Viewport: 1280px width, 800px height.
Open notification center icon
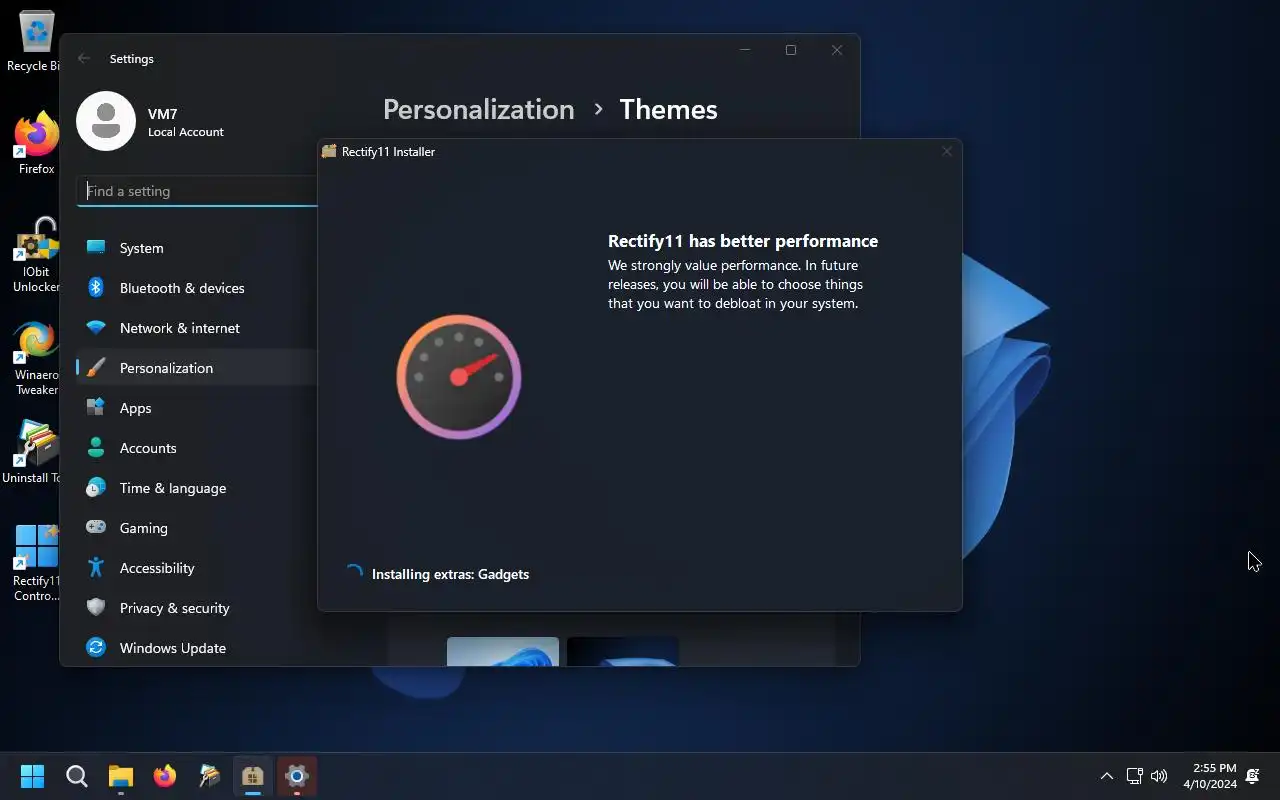[1254, 776]
